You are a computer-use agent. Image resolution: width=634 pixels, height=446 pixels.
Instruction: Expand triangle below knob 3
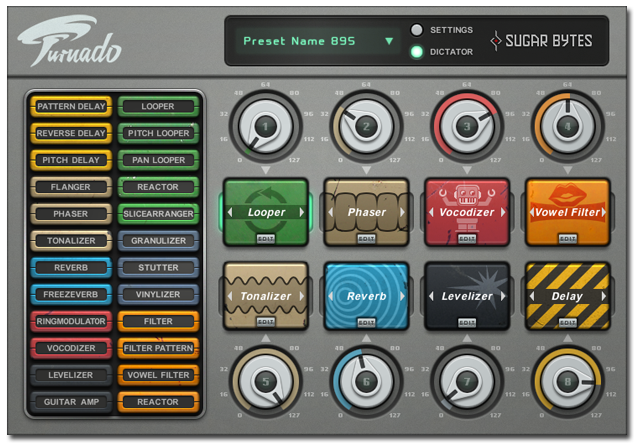[467, 170]
